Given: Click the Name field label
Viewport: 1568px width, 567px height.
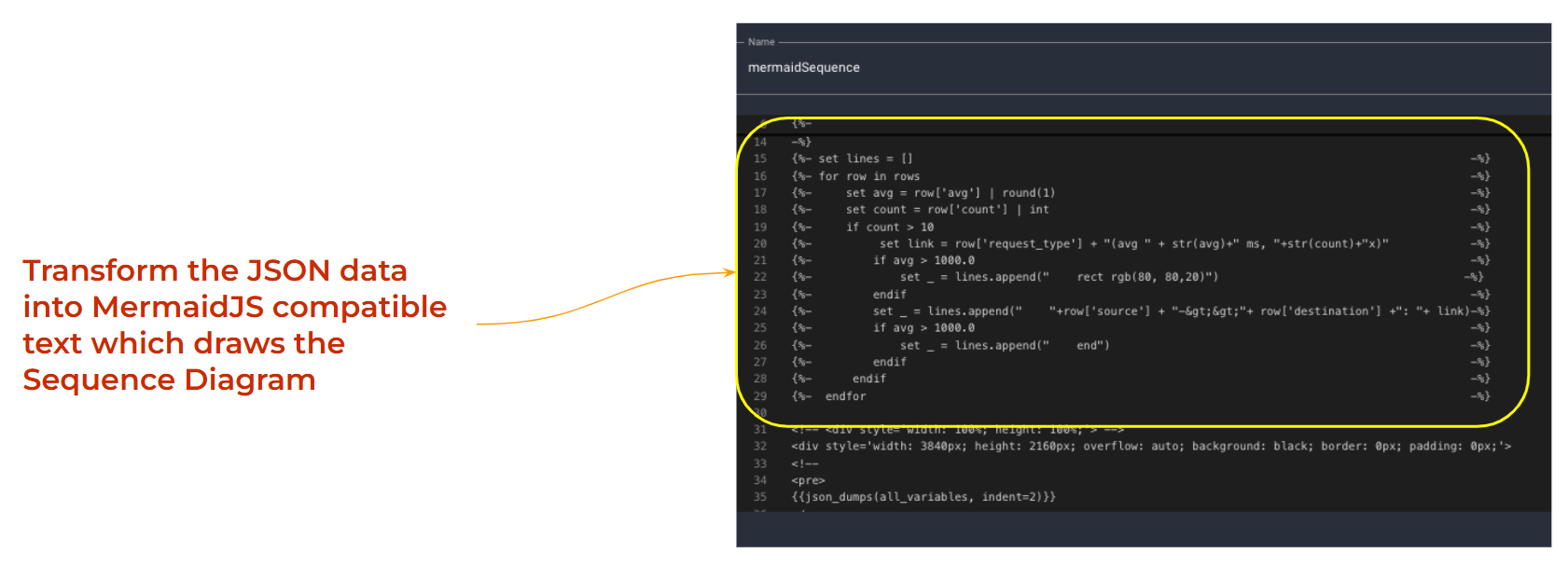Looking at the screenshot, I should (761, 42).
